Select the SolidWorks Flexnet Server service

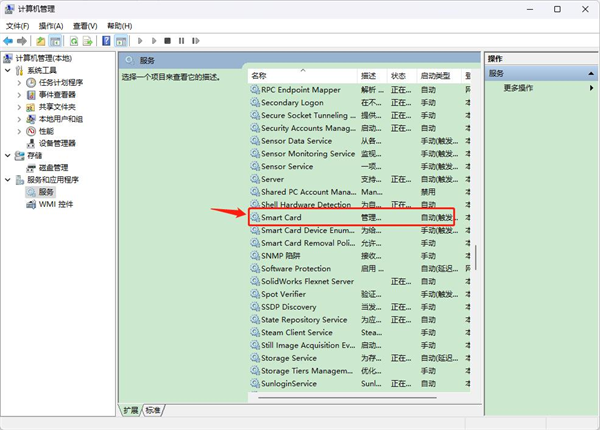point(359,281)
